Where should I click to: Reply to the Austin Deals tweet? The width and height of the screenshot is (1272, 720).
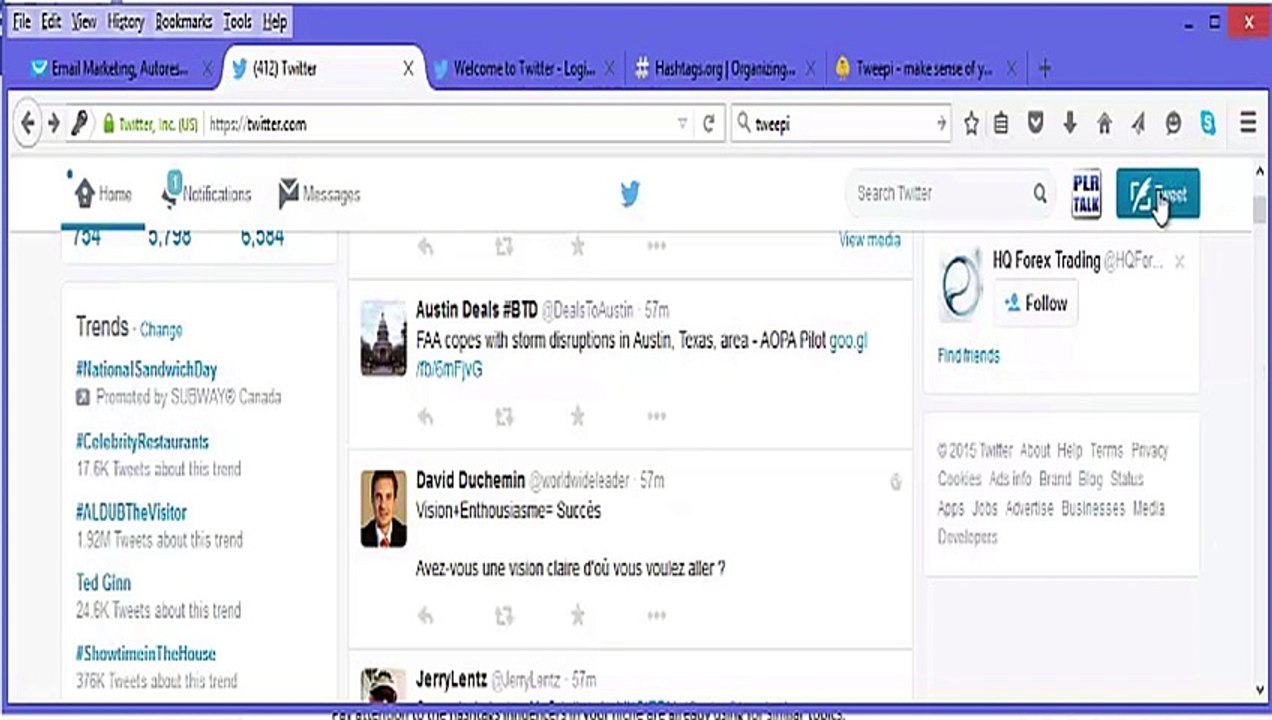[x=425, y=417]
